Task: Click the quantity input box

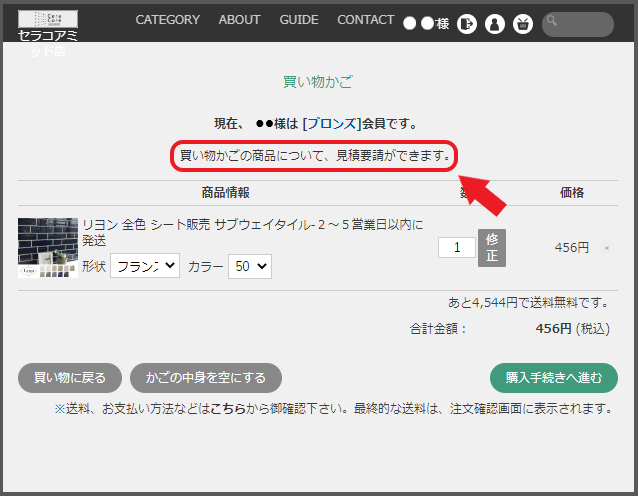Action: point(456,247)
